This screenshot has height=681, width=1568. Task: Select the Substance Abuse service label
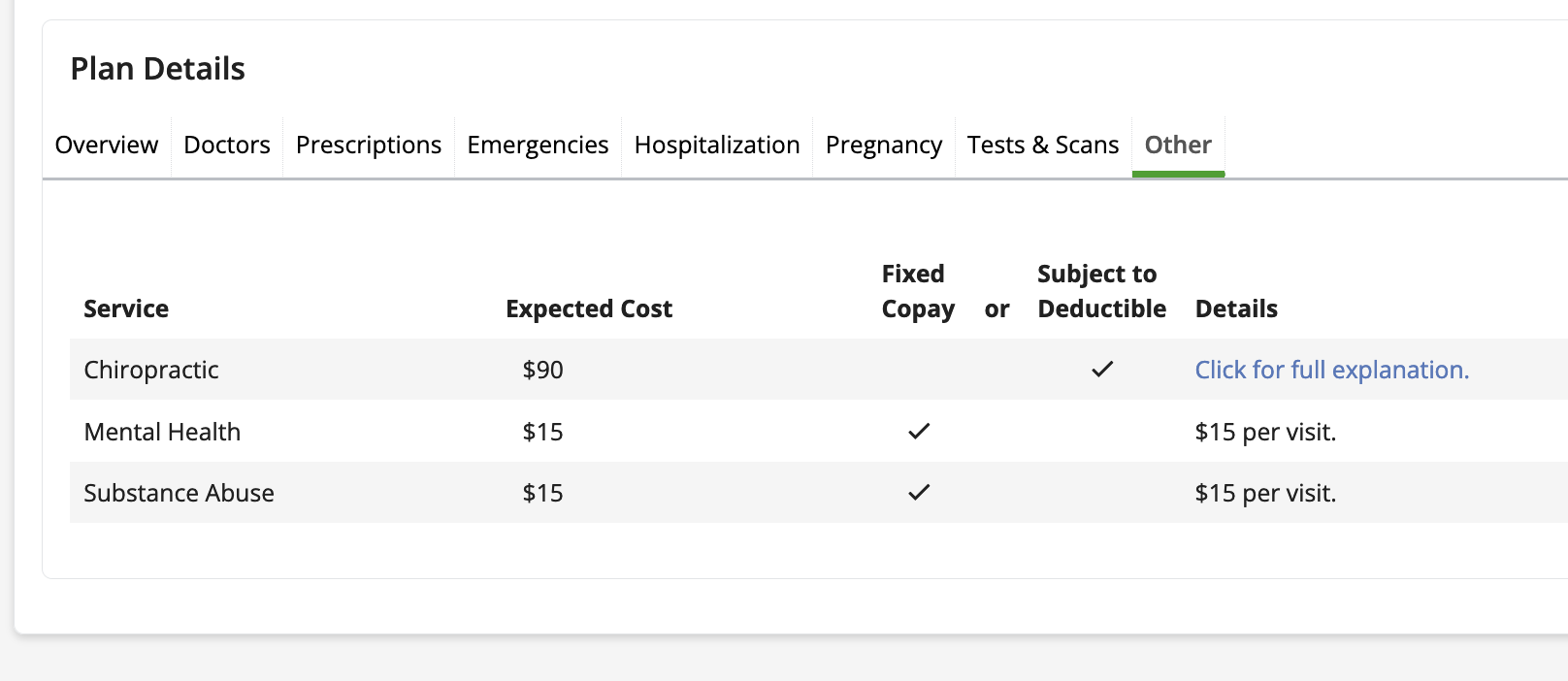coord(179,493)
